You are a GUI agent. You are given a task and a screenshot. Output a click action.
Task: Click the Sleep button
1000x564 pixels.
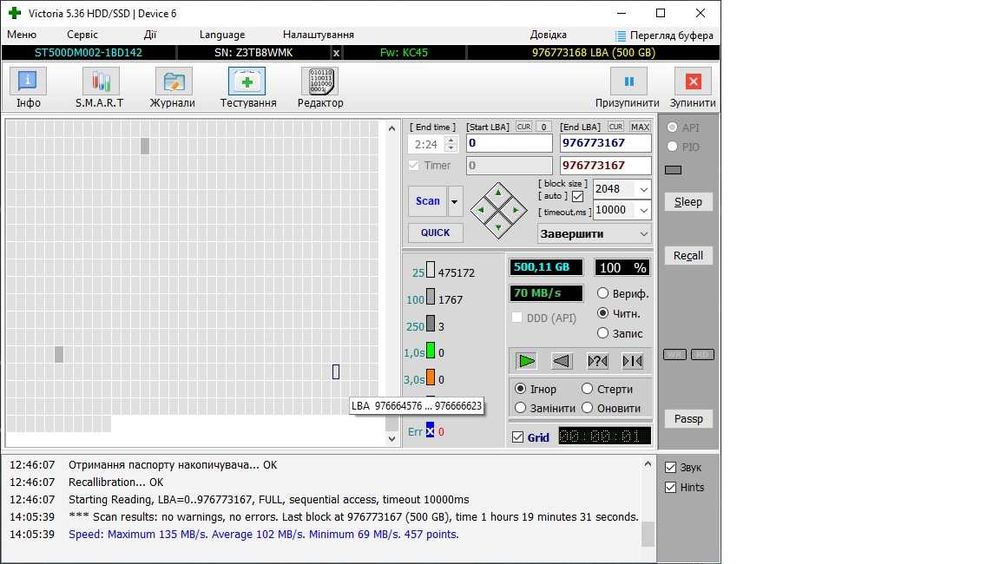[688, 202]
